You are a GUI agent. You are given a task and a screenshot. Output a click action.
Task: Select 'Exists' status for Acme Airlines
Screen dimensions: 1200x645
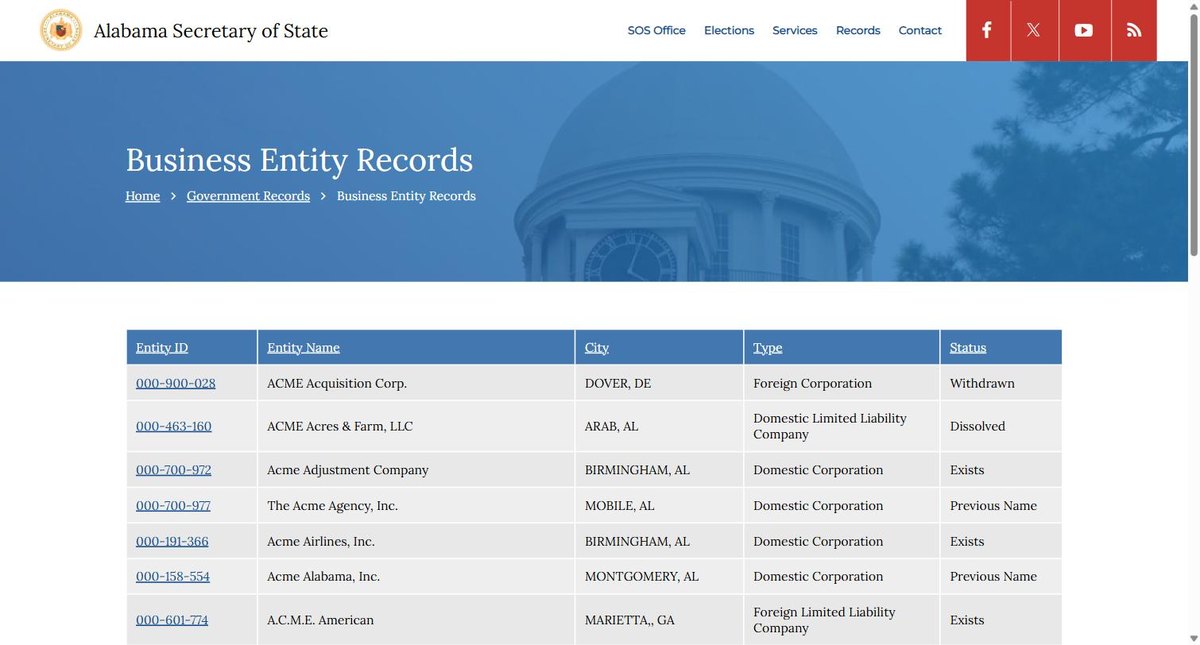click(1001, 541)
